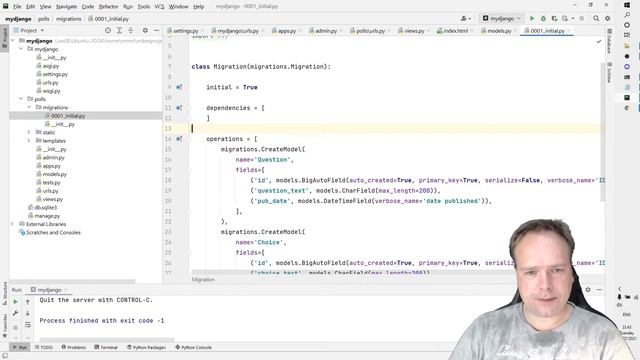Click the Run console horizontal scrollbar
The height and width of the screenshot is (360, 640).
pos(107,339)
